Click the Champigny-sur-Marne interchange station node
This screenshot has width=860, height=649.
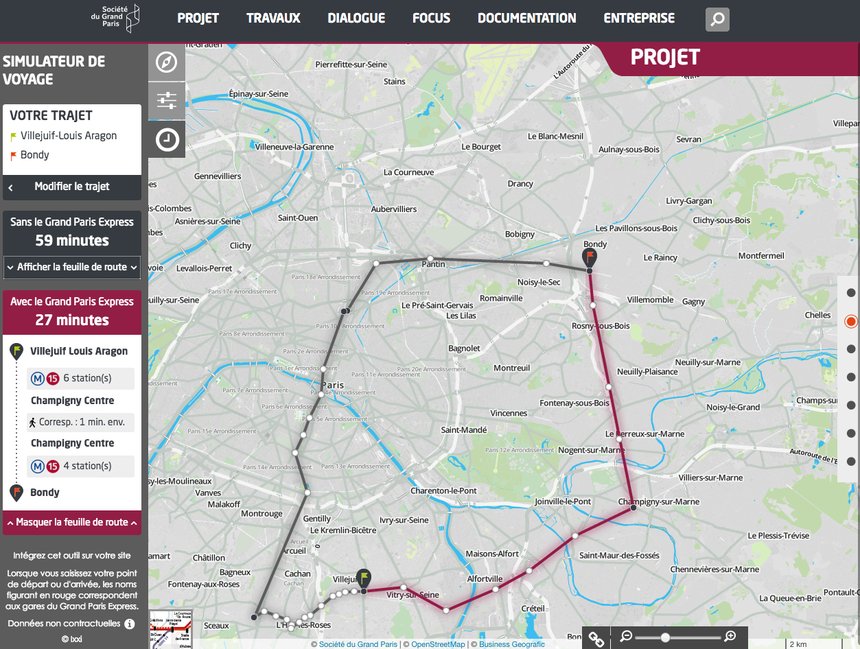[633, 508]
